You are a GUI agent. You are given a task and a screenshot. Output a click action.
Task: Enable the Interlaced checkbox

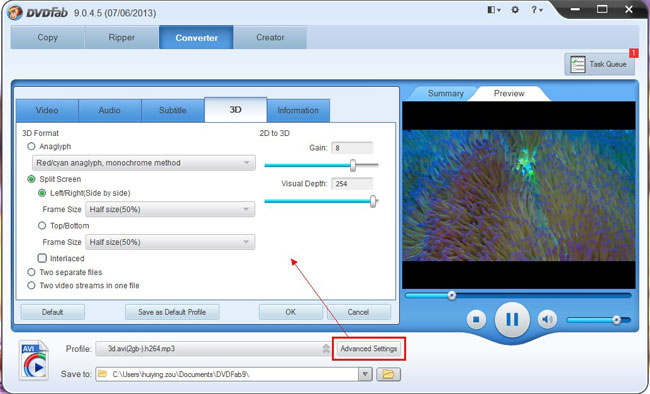click(42, 258)
